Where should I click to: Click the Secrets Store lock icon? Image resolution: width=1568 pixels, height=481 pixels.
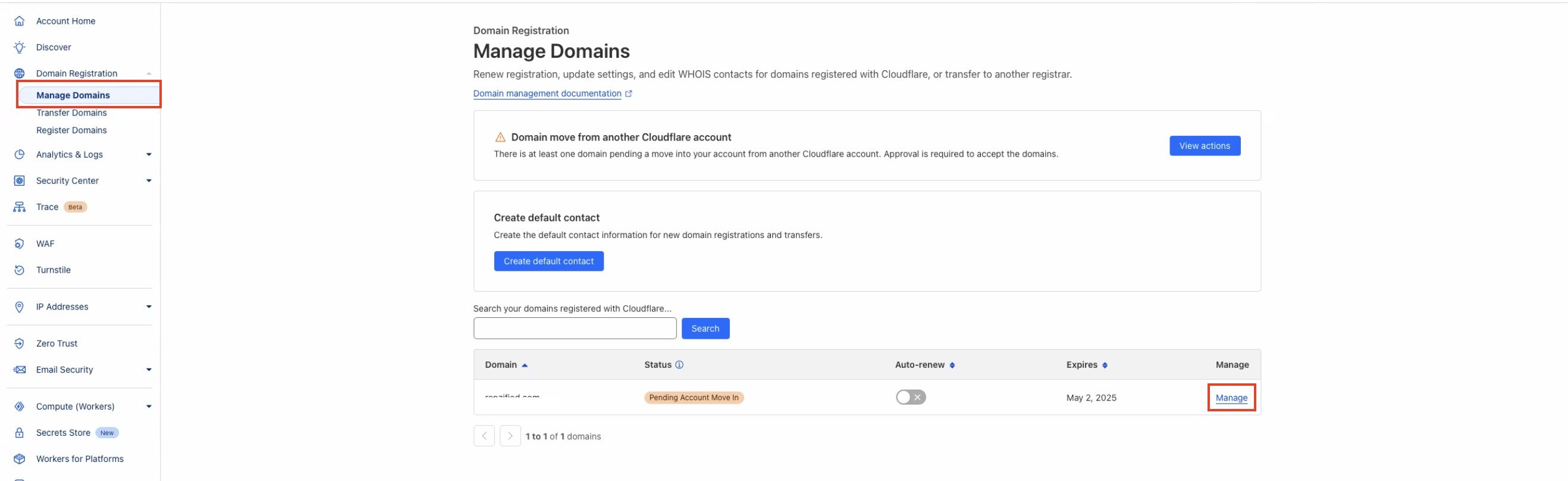[20, 433]
